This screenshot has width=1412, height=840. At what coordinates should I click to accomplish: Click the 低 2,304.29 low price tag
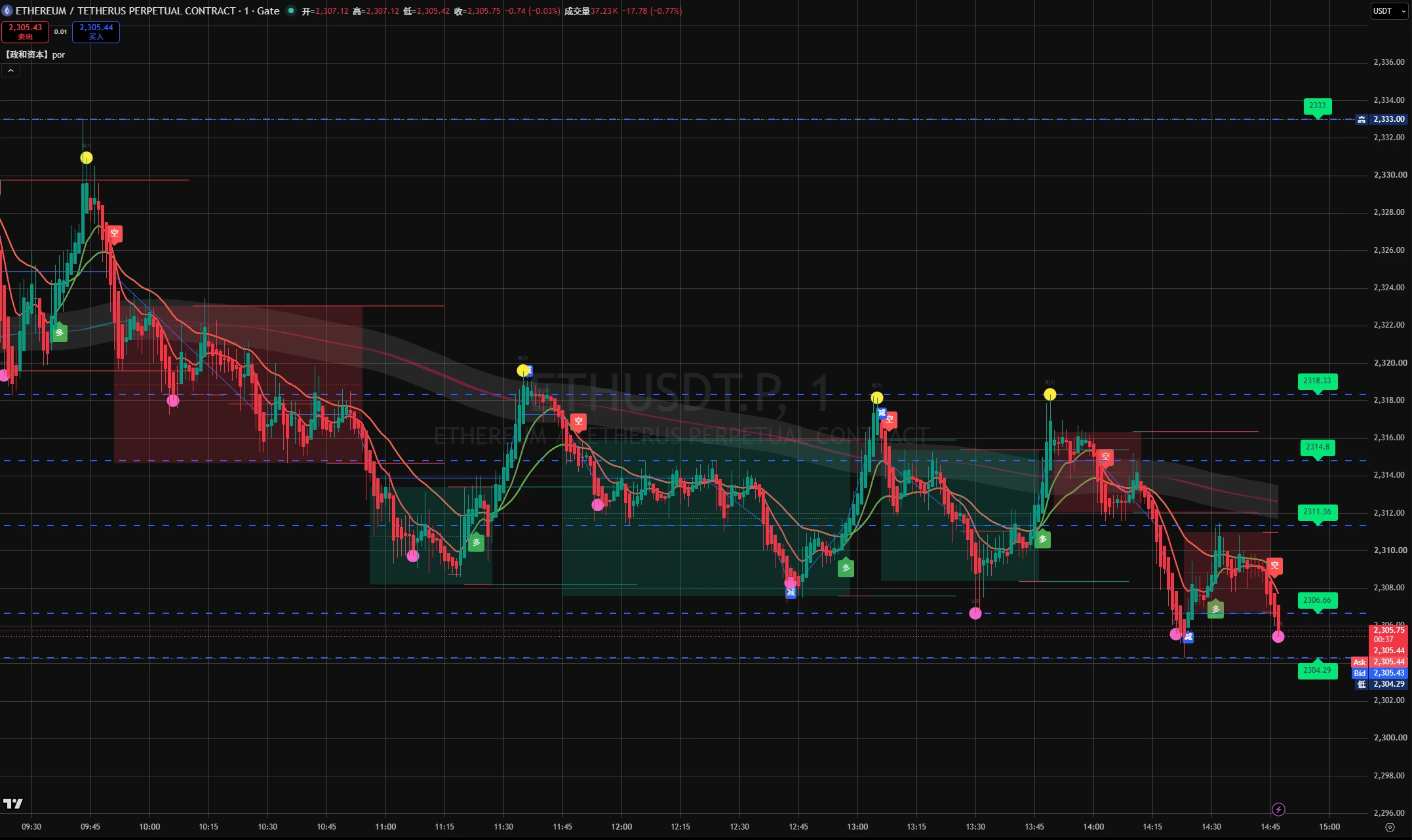(x=1381, y=684)
